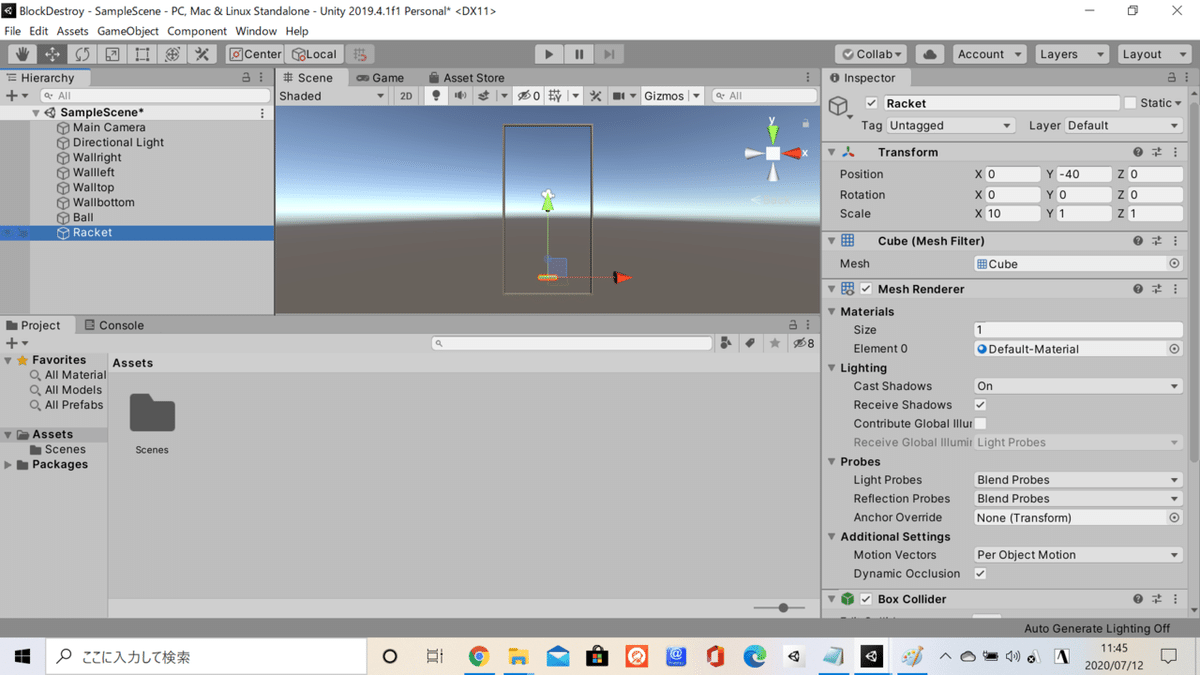The image size is (1200, 675).
Task: Select the Rect tool
Action: tap(142, 54)
